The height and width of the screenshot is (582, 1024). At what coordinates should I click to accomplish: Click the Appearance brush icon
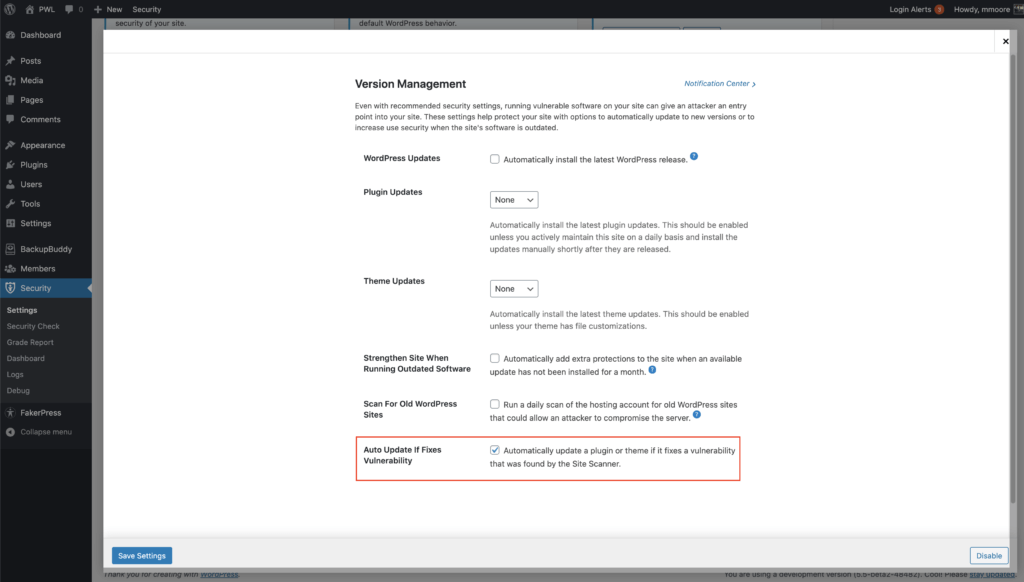(10, 145)
